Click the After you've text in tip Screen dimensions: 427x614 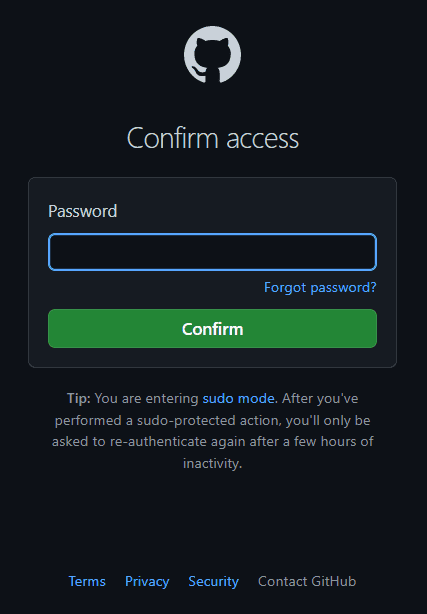(320, 398)
